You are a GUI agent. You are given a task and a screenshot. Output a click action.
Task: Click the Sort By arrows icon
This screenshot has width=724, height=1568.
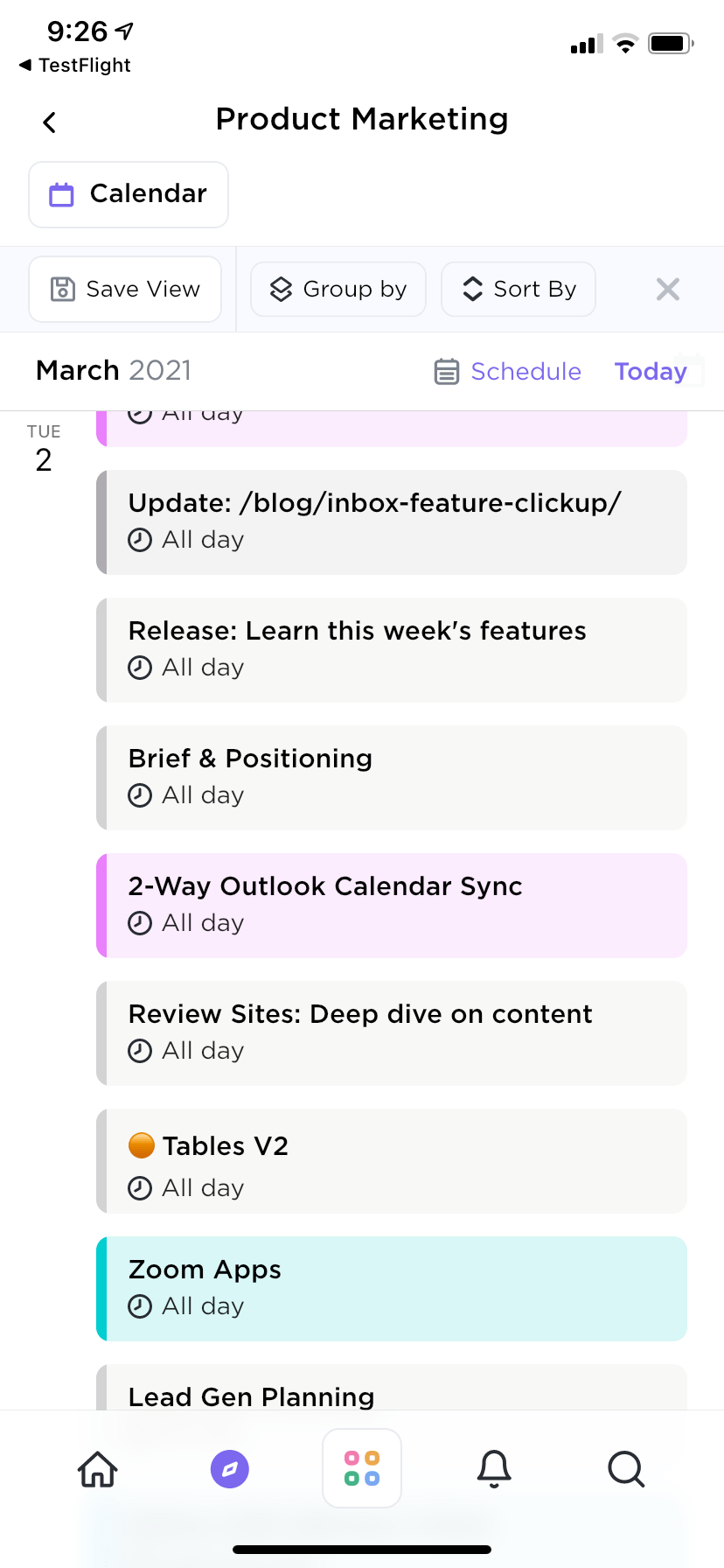[471, 289]
